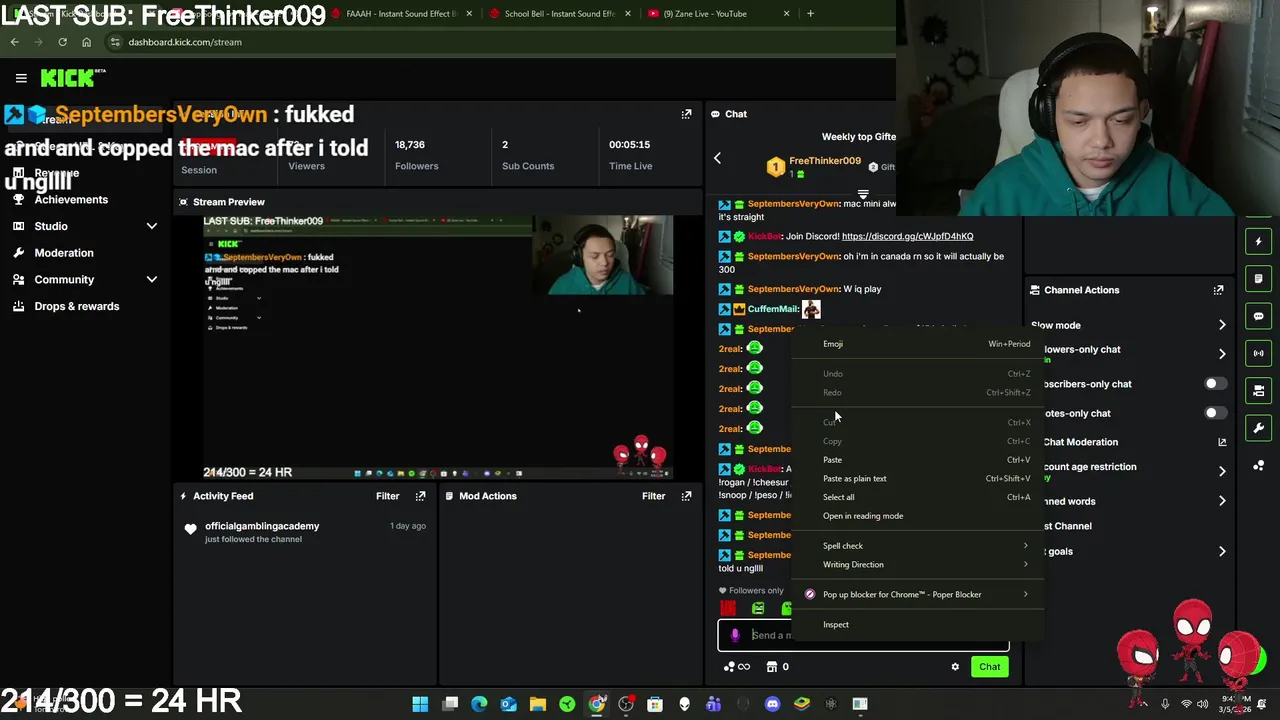Click the purple microphone icon in chat input

735,635
